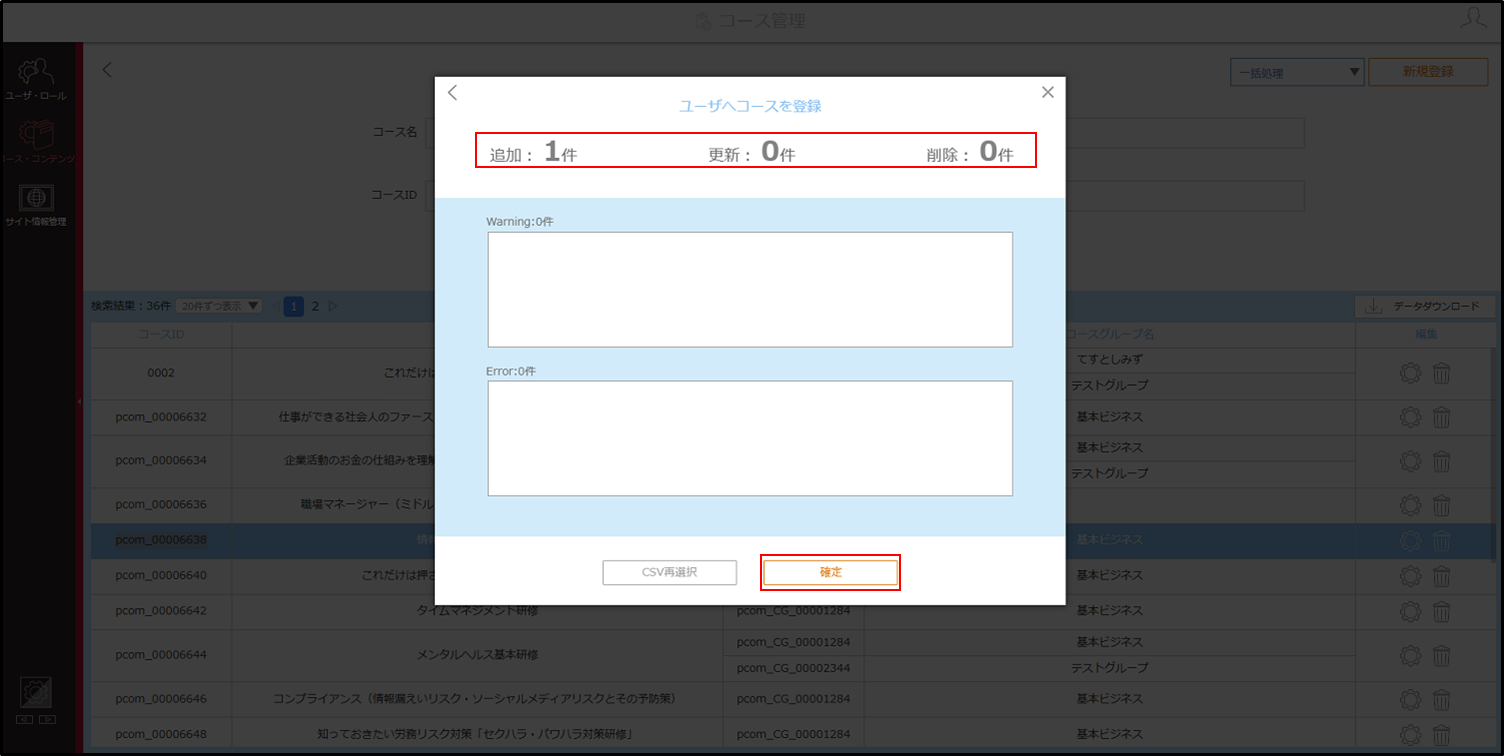Click the 新規登録 button
Viewport: 1504px width, 756px height.
[1428, 72]
